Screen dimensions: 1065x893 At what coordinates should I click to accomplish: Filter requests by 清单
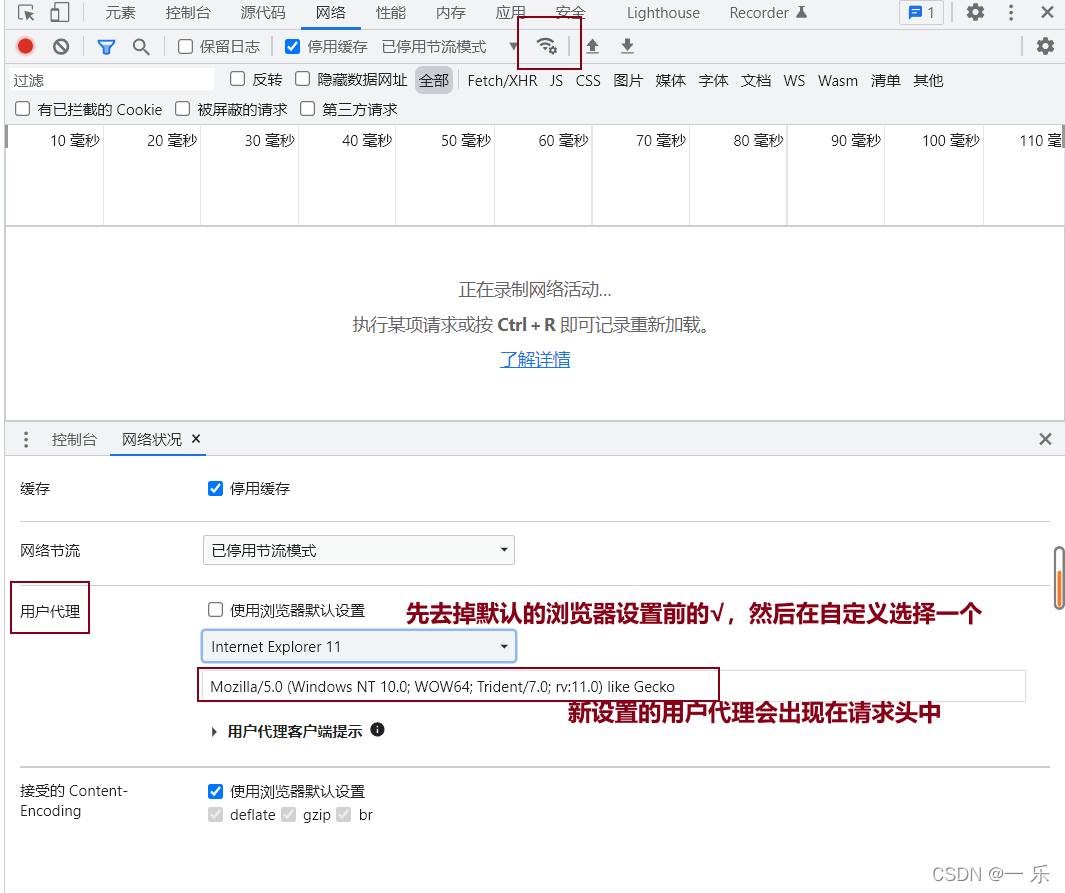click(886, 81)
